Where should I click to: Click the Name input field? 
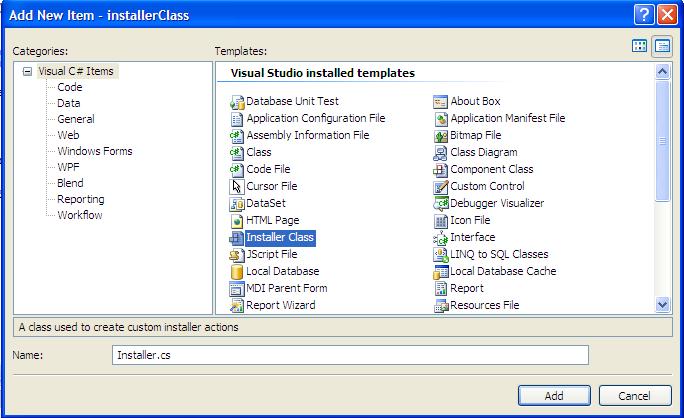coord(350,355)
